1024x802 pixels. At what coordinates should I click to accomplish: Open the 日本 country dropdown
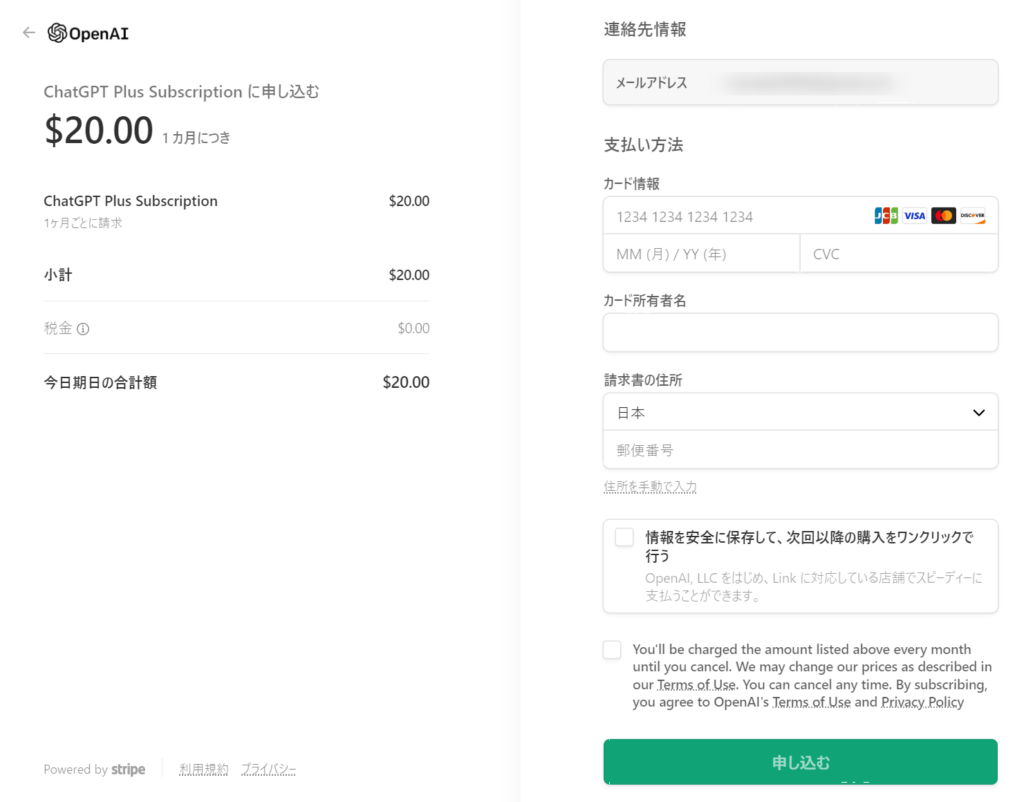tap(800, 412)
